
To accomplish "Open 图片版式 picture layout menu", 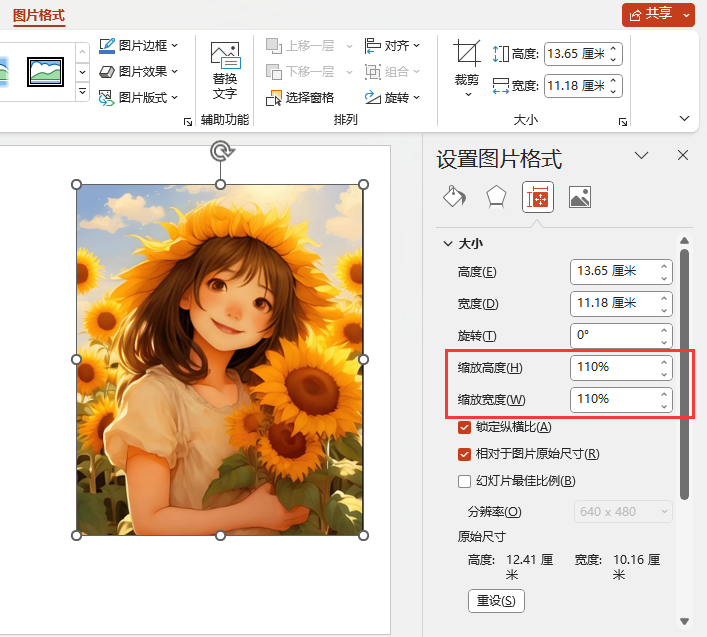I will 138,97.
